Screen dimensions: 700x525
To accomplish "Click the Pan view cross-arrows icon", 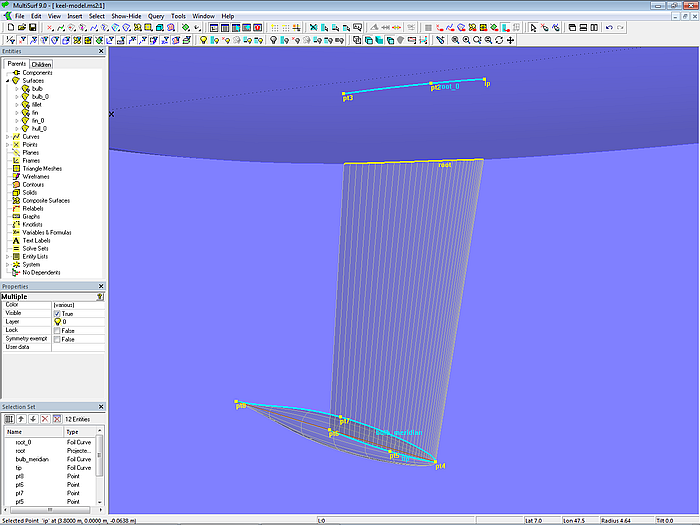I will coord(511,40).
